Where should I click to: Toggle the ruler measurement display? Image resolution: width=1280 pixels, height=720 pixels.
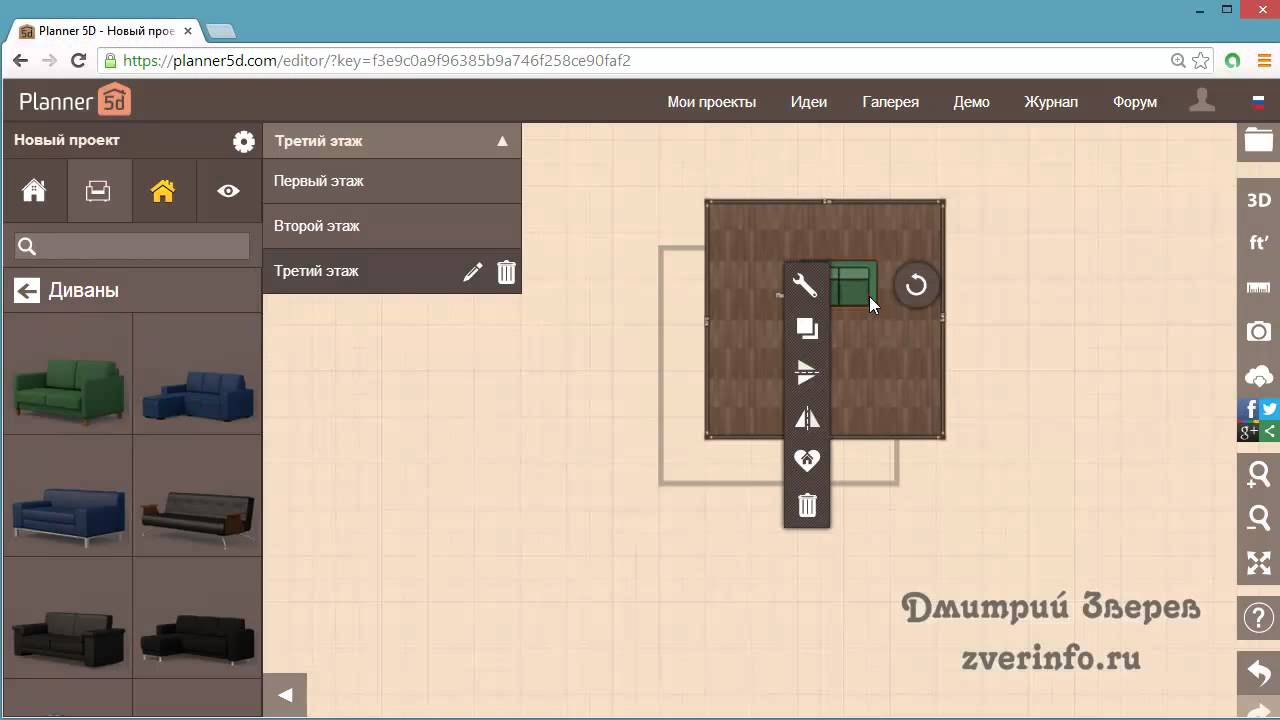tap(1259, 288)
